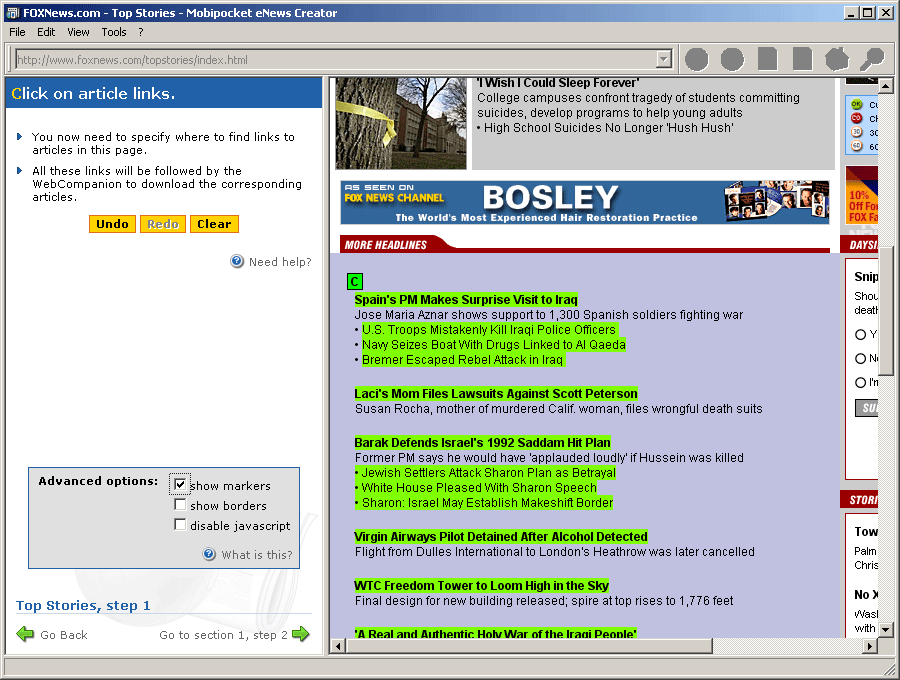Click the first page-shaped toolbar icon
The width and height of the screenshot is (900, 680).
tap(767, 59)
